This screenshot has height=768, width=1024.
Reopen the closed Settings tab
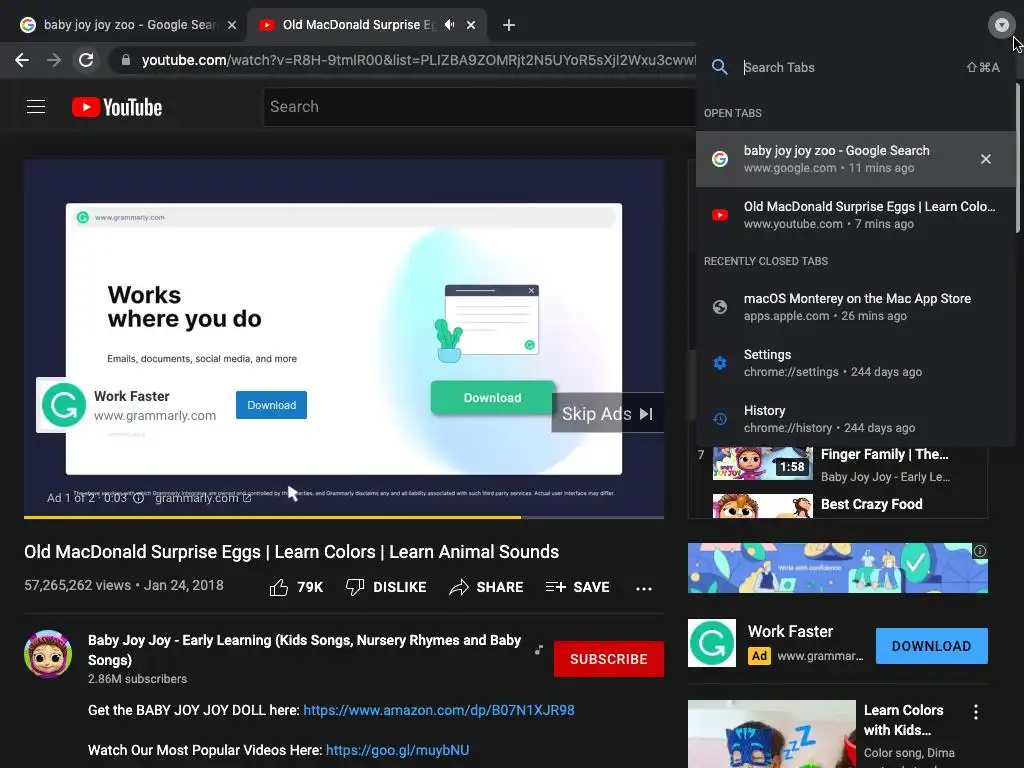pos(856,363)
